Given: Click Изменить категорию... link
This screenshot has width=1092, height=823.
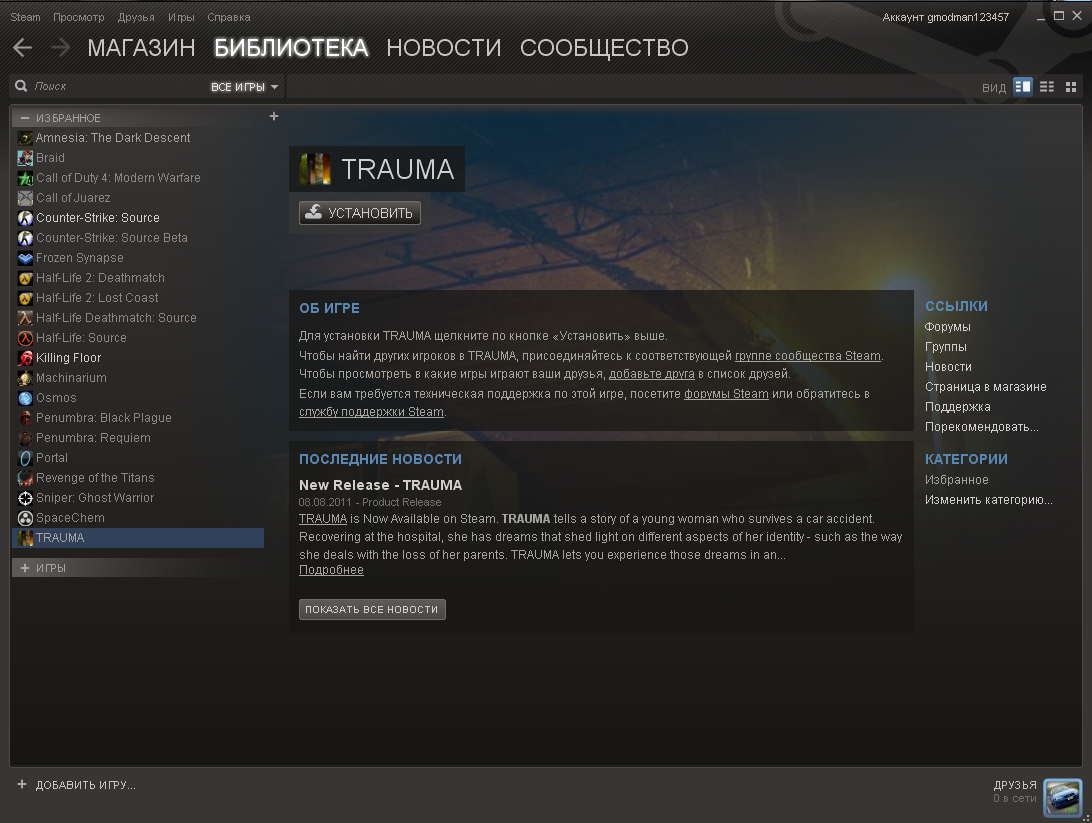Looking at the screenshot, I should [x=988, y=500].
